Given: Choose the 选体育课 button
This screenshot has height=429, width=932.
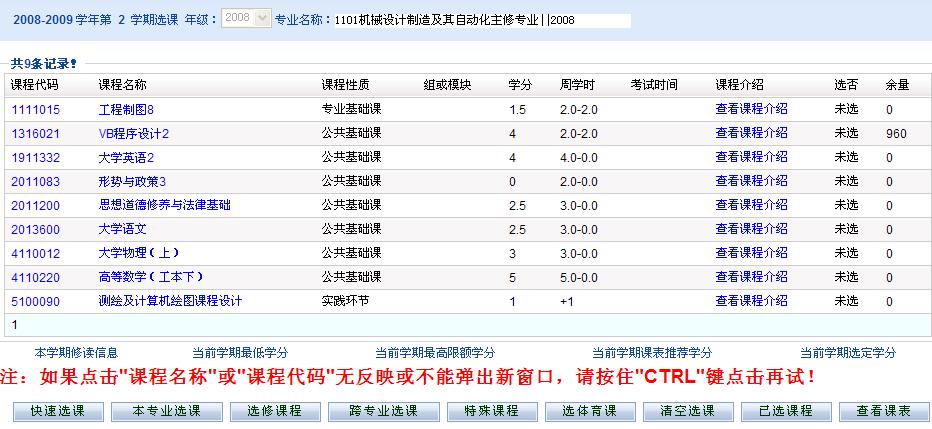Looking at the screenshot, I should (590, 411).
